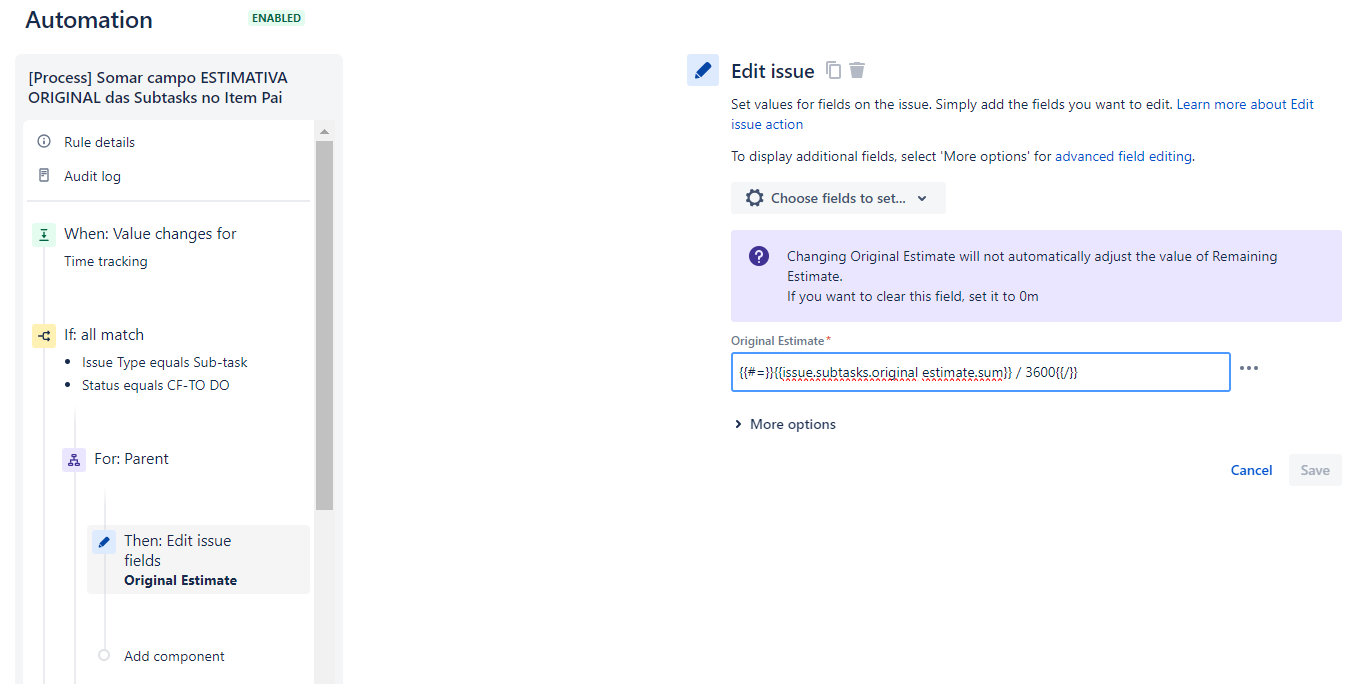The image size is (1364, 684).
Task: Select the When: Value changes for trigger
Action: coord(150,234)
